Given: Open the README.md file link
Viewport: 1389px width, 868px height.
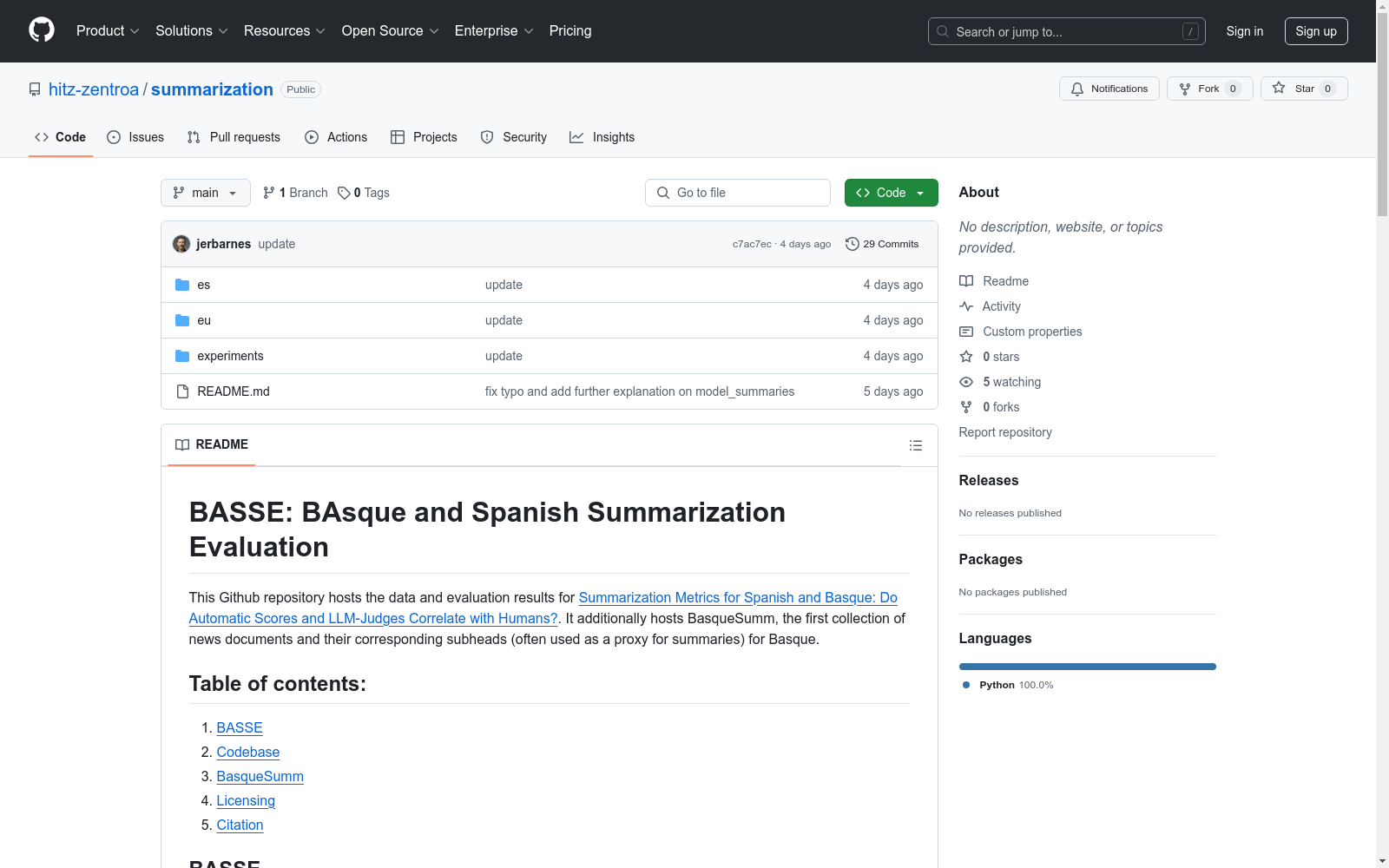Looking at the screenshot, I should (x=234, y=391).
